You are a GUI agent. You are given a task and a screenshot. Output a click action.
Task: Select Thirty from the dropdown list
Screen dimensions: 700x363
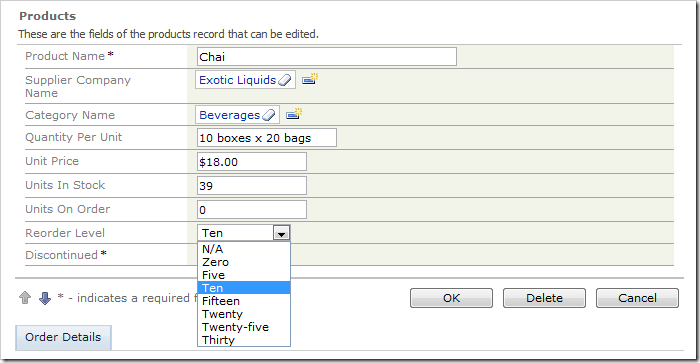click(x=244, y=340)
